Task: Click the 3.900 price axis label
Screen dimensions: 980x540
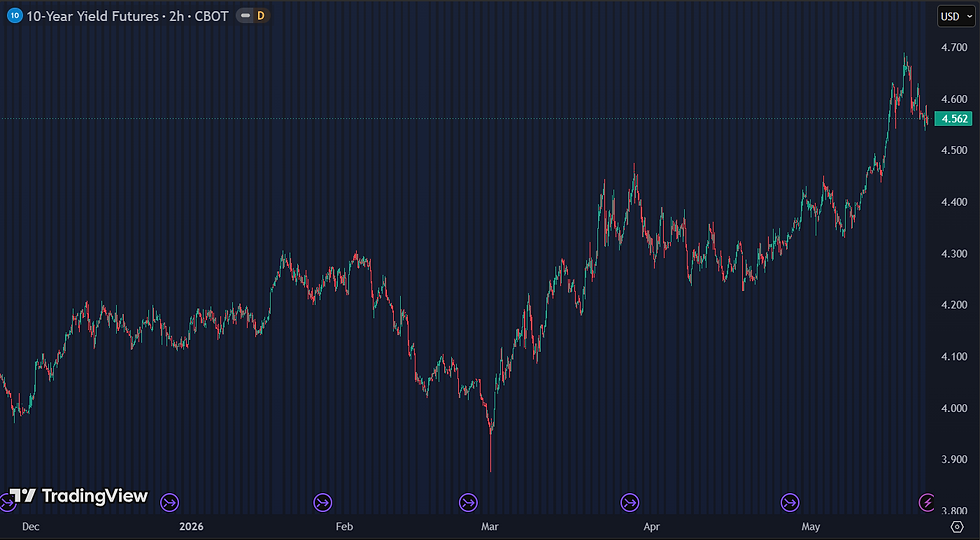Action: [954, 459]
